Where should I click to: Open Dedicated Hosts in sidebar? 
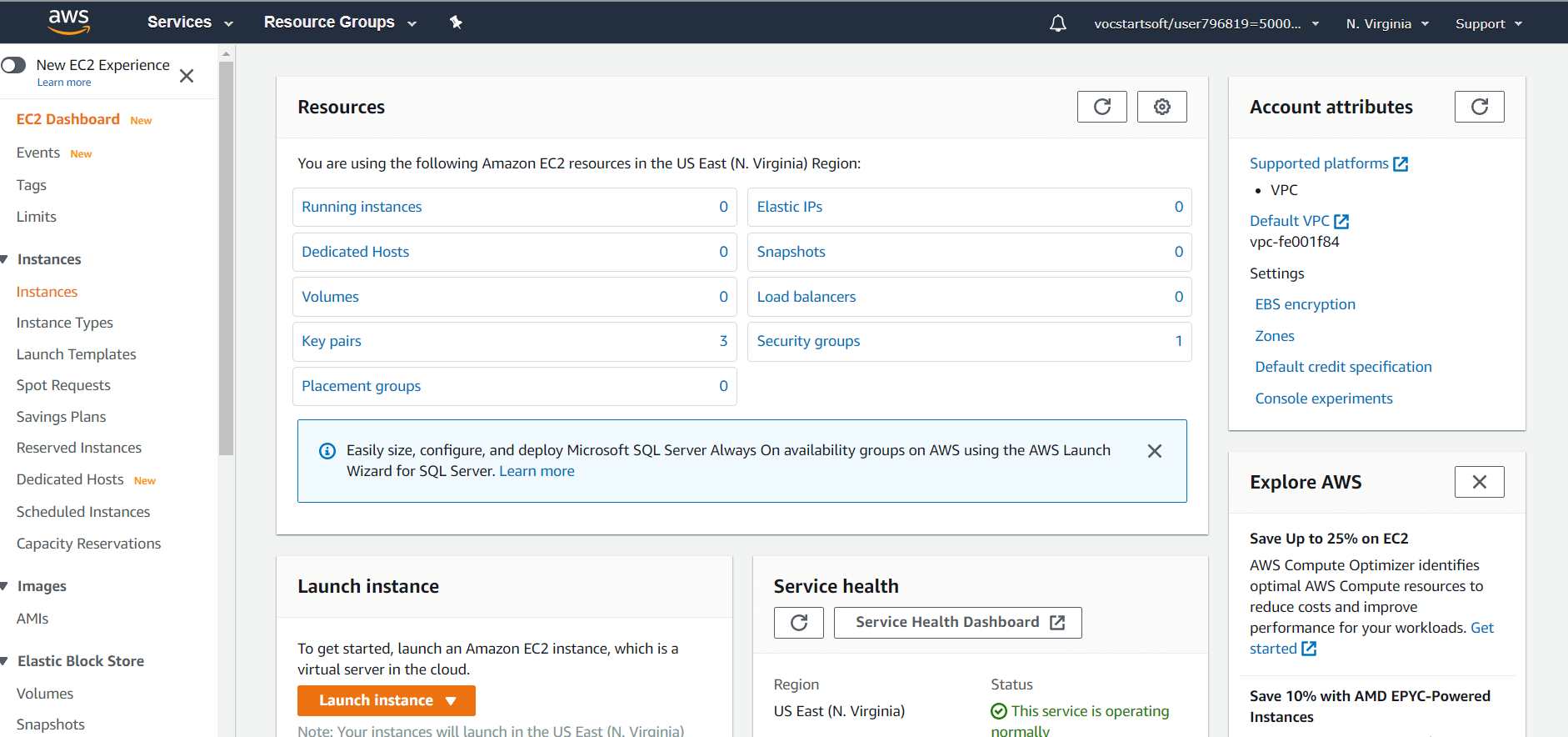click(70, 479)
